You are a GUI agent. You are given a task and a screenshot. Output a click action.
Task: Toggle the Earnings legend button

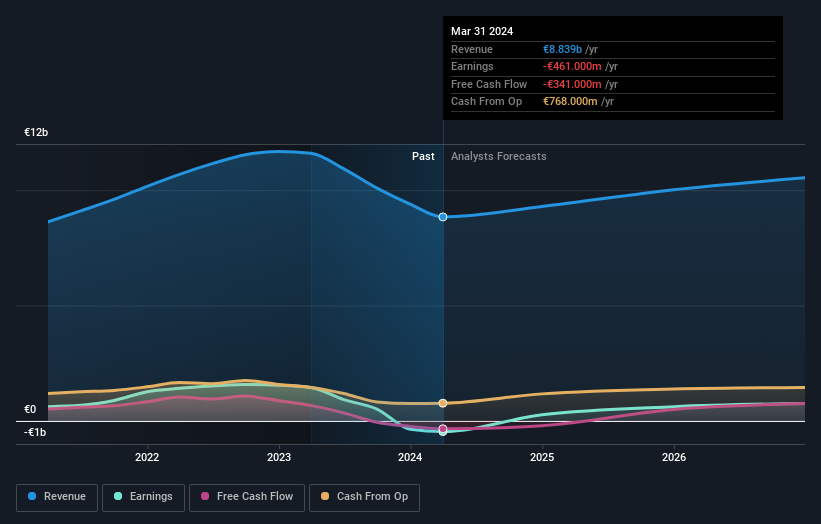[143, 497]
